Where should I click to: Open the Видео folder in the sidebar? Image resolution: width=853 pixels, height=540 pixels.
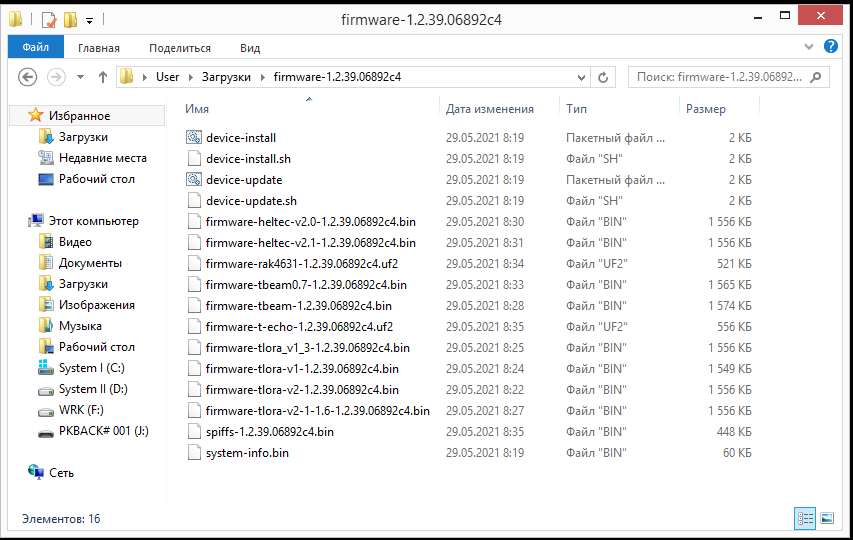click(x=75, y=242)
